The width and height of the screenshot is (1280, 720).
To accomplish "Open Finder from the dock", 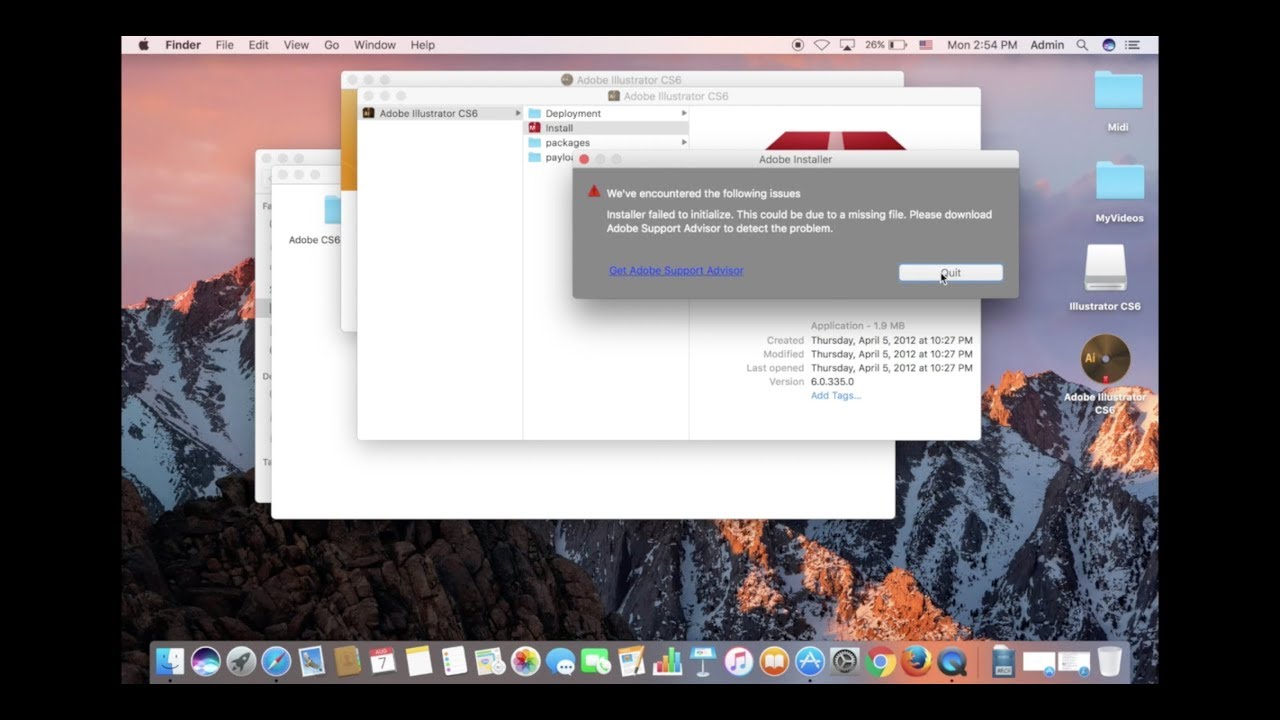I will pos(170,661).
